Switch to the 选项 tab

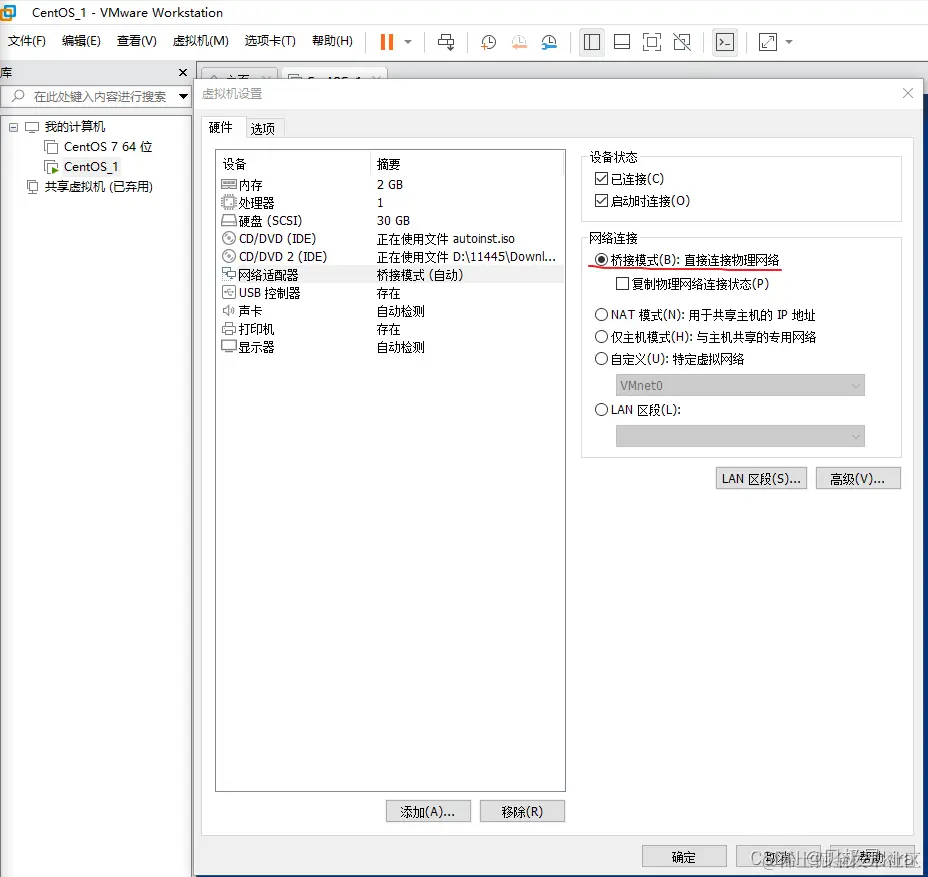(x=263, y=128)
